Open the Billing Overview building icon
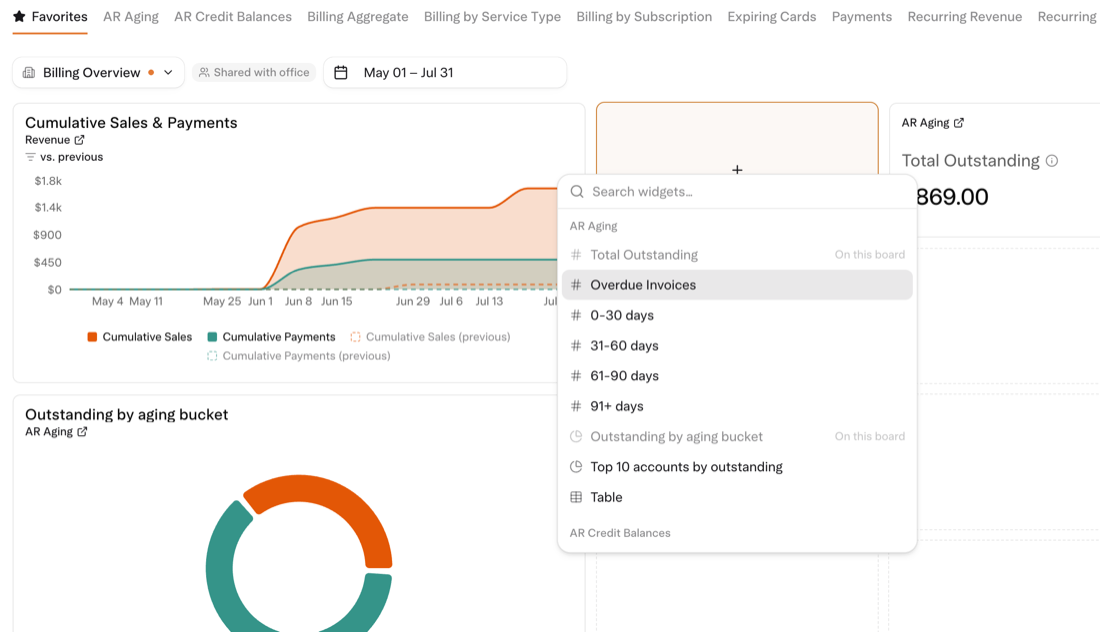1100x632 pixels. [29, 72]
